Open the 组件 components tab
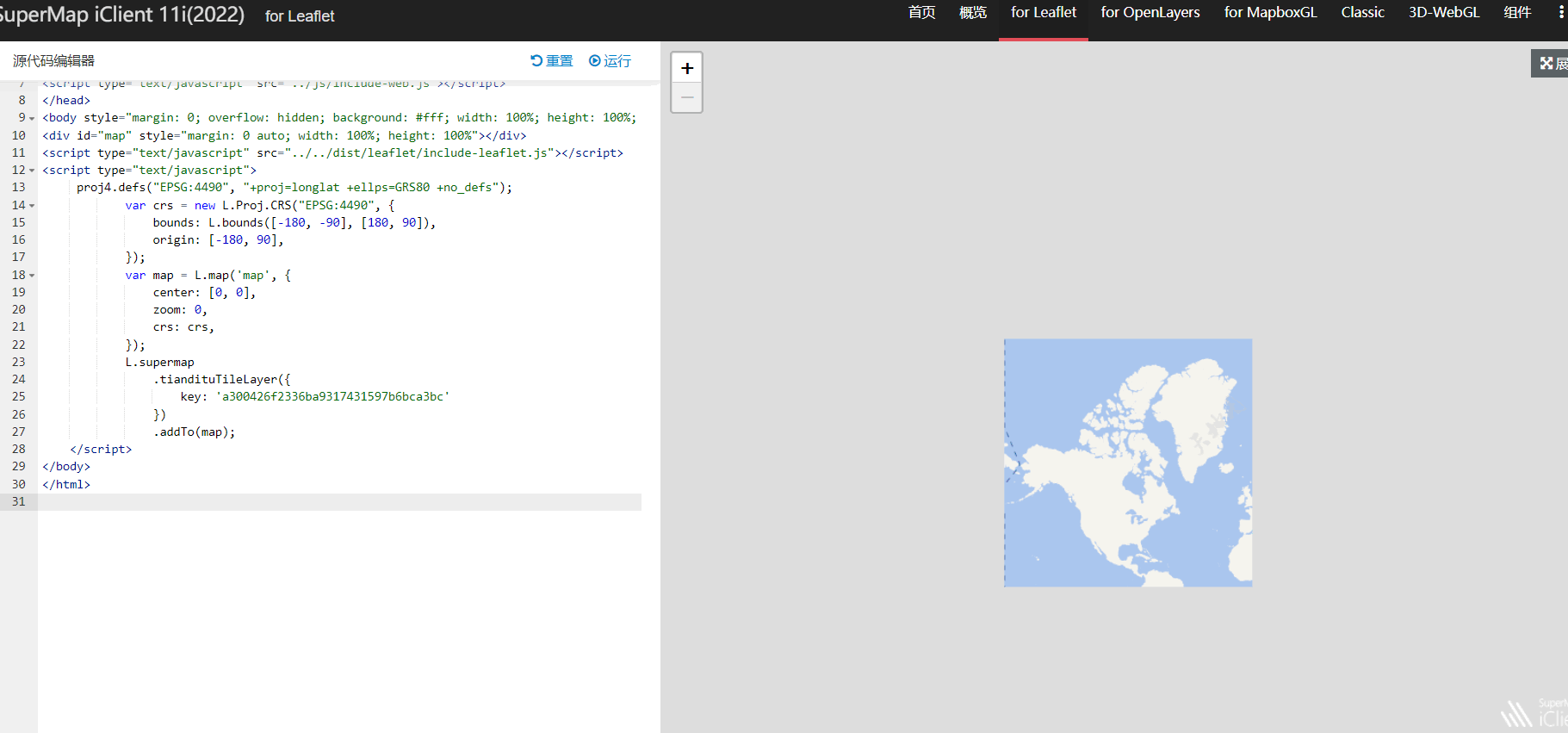Image resolution: width=1568 pixels, height=733 pixels. pyautogui.click(x=1517, y=12)
